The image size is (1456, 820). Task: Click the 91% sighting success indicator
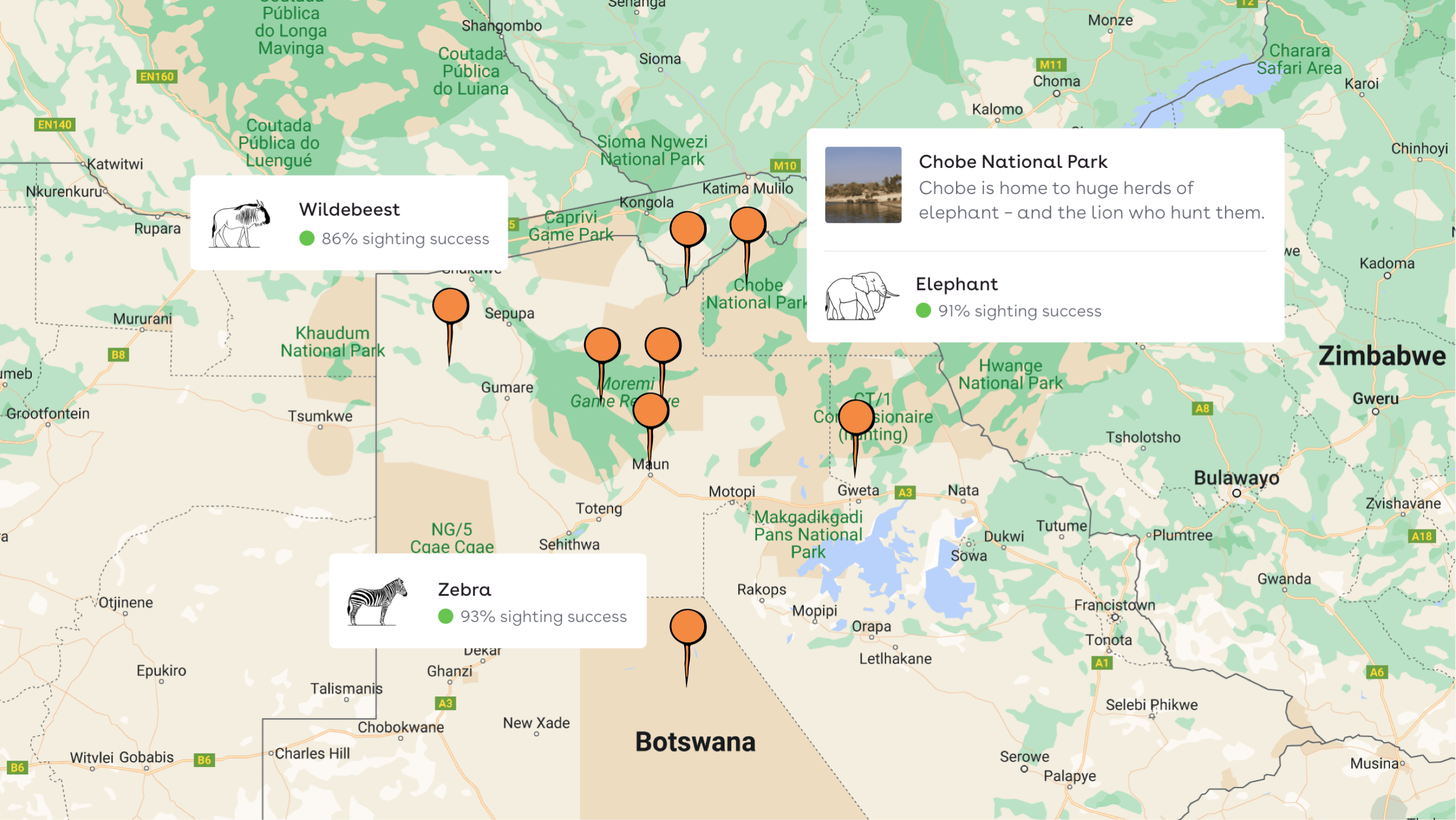(x=1009, y=311)
